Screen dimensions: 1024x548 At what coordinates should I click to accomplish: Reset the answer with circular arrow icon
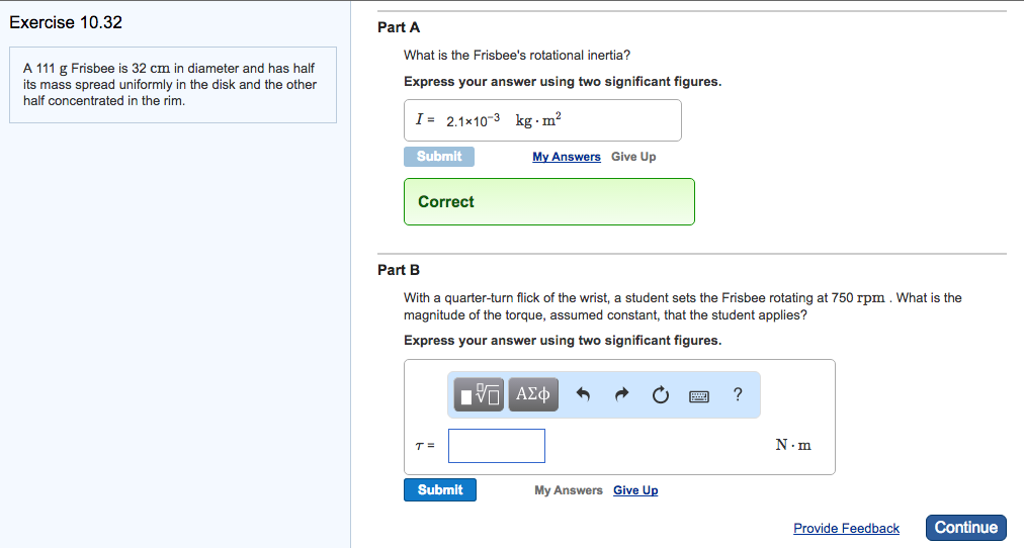(660, 395)
